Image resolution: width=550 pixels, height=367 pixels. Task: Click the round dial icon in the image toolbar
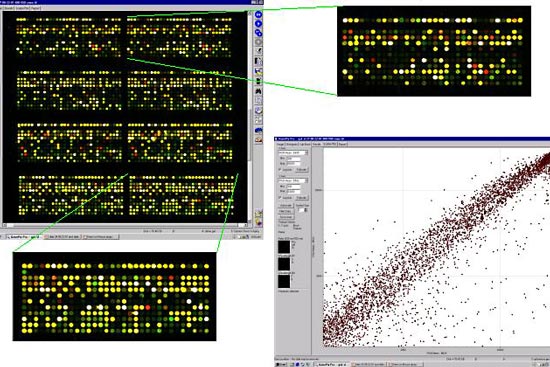coord(259,111)
